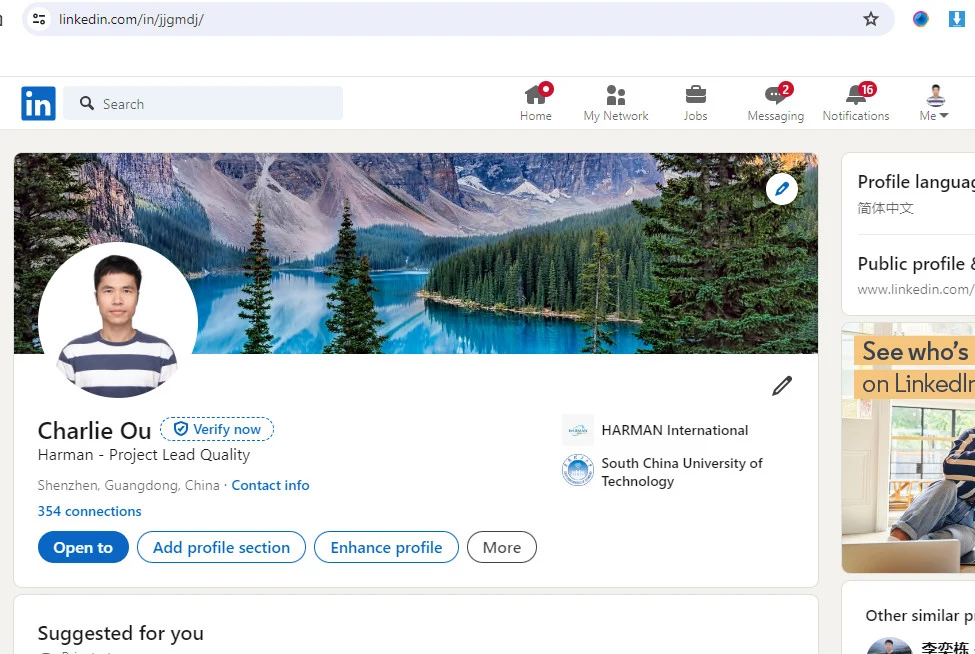Edit profile intro using pencil icon
This screenshot has height=654, width=975.
pos(781,386)
